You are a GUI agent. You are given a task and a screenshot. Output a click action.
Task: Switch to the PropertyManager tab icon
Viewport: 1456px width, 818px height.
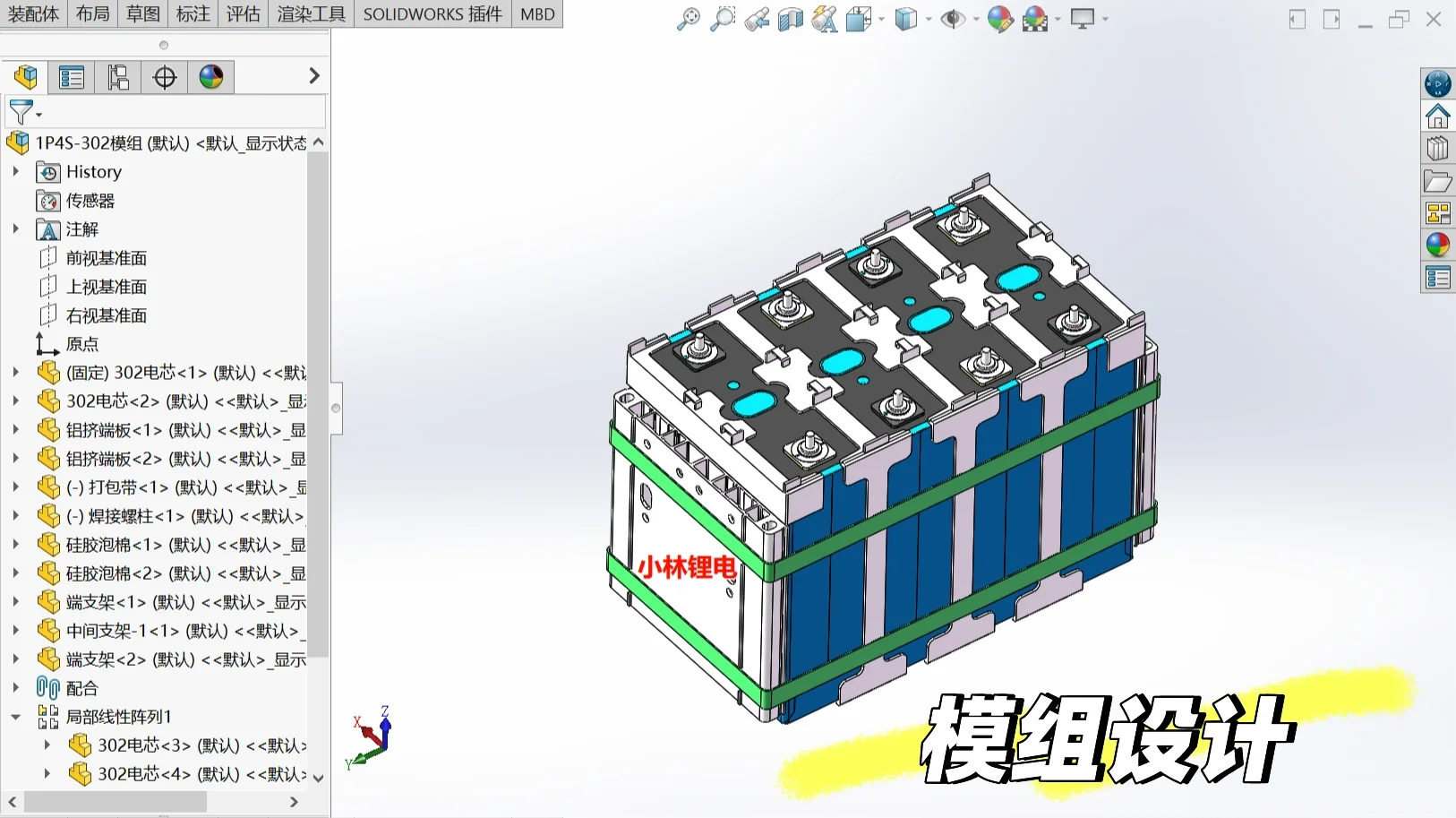point(72,77)
